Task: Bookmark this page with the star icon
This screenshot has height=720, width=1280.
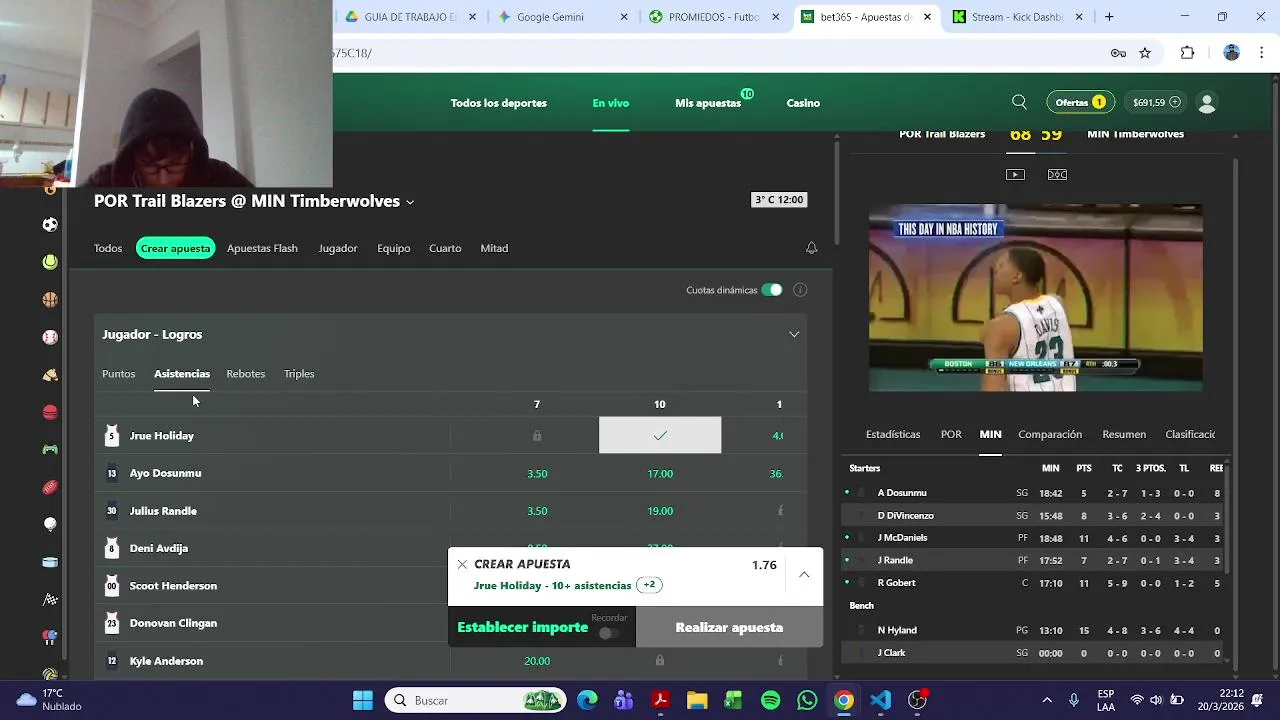Action: tap(1145, 53)
